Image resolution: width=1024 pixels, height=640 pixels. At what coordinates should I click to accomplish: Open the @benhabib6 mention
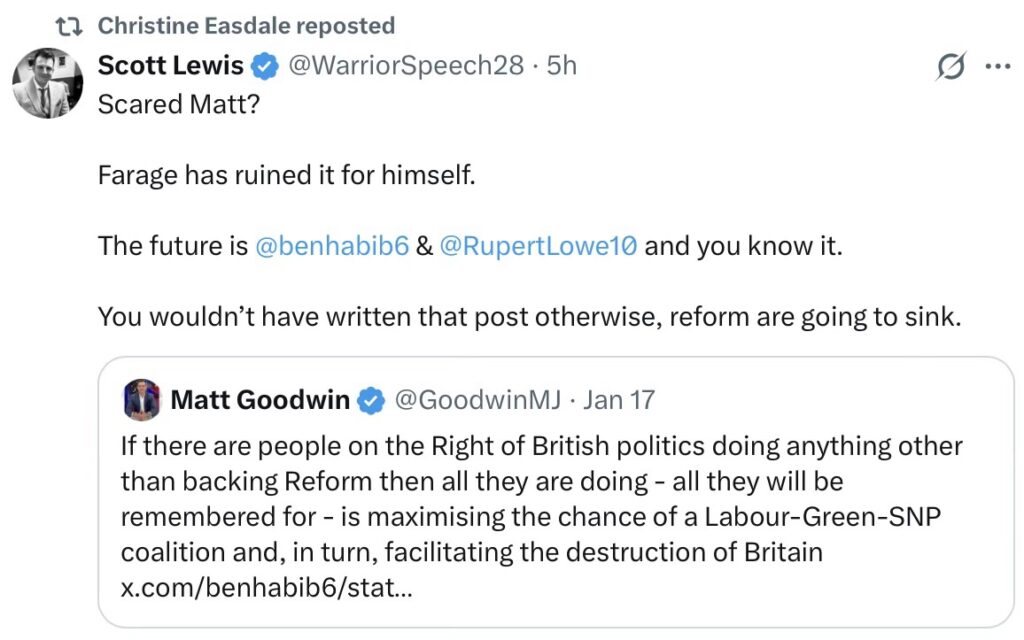(332, 246)
